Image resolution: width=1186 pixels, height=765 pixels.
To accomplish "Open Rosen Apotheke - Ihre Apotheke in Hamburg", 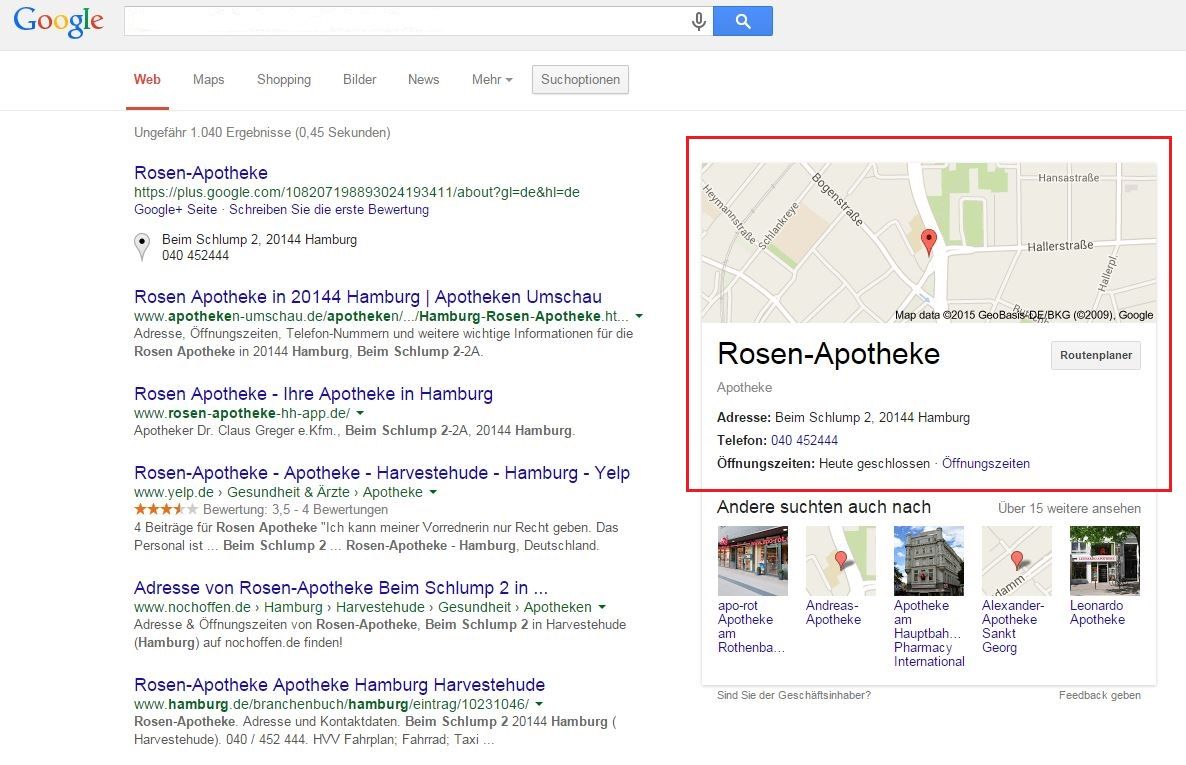I will click(x=313, y=393).
